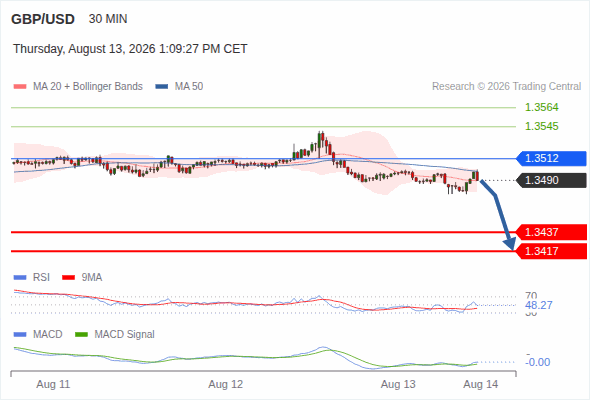Viewport: 590px width, 400px height.
Task: Click the MACD Signal legend text
Action: (125, 335)
